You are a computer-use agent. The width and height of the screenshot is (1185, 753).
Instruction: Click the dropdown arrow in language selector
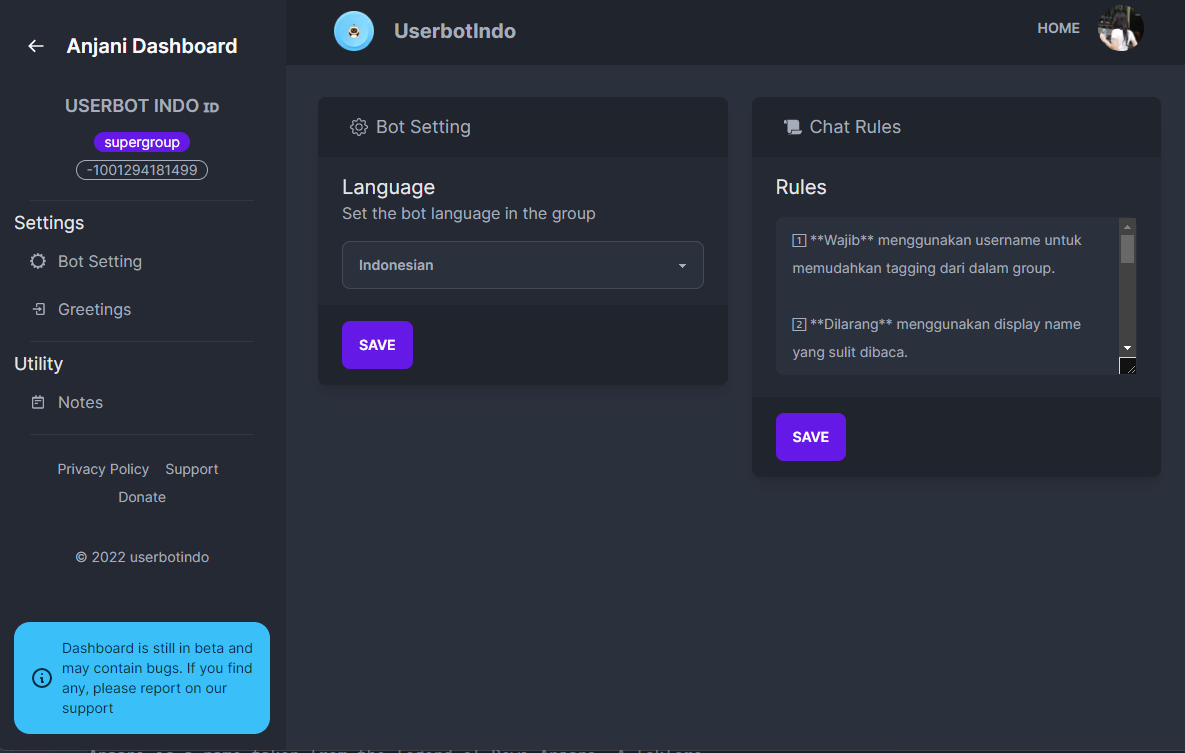point(682,265)
